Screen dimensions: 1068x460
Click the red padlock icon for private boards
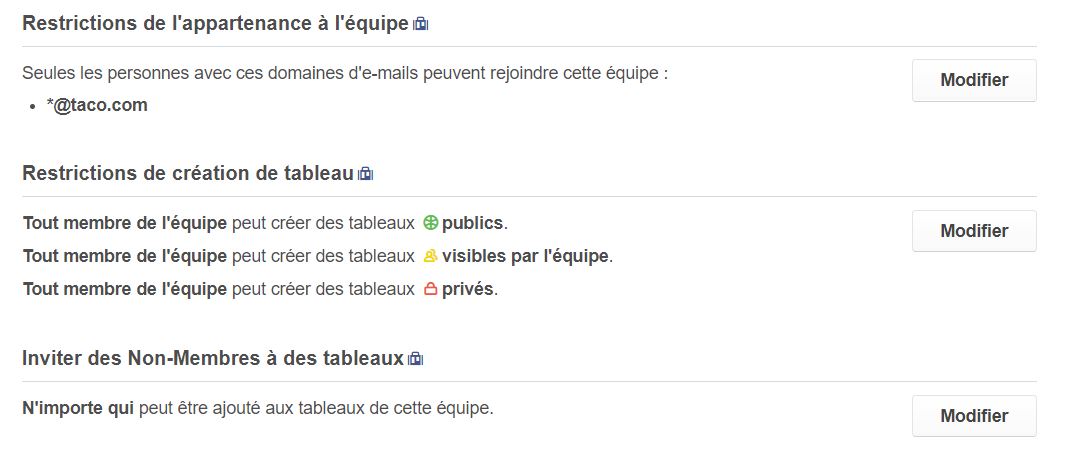click(x=431, y=290)
